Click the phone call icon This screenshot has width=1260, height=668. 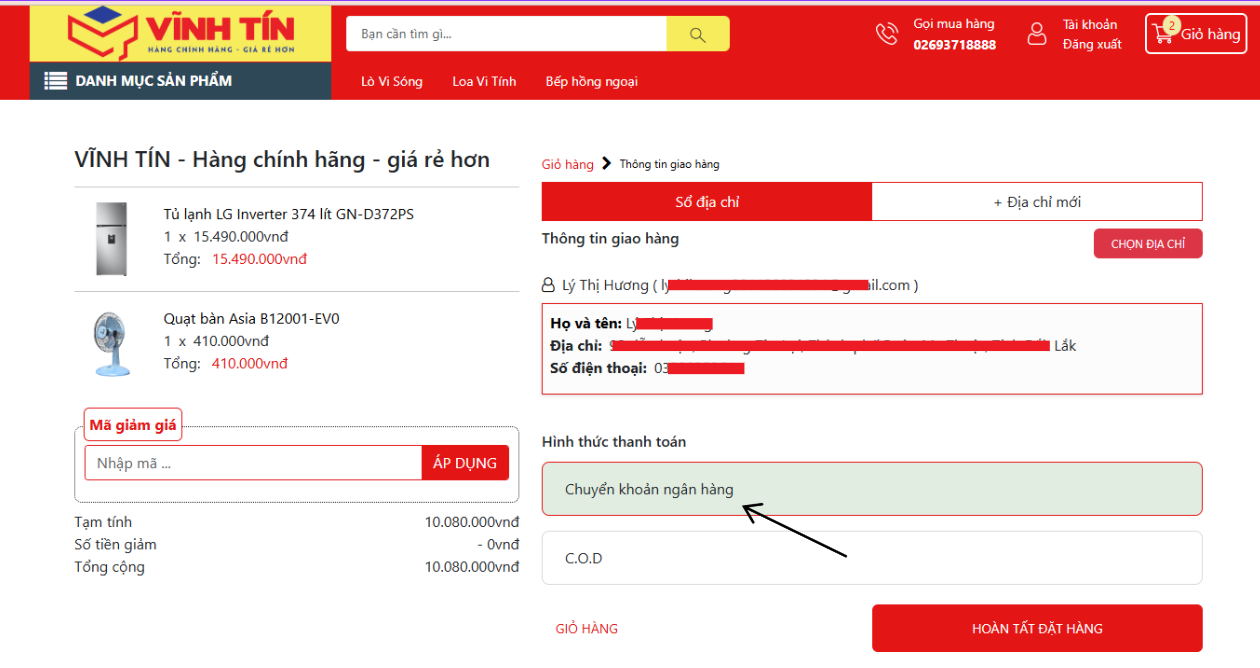(887, 34)
